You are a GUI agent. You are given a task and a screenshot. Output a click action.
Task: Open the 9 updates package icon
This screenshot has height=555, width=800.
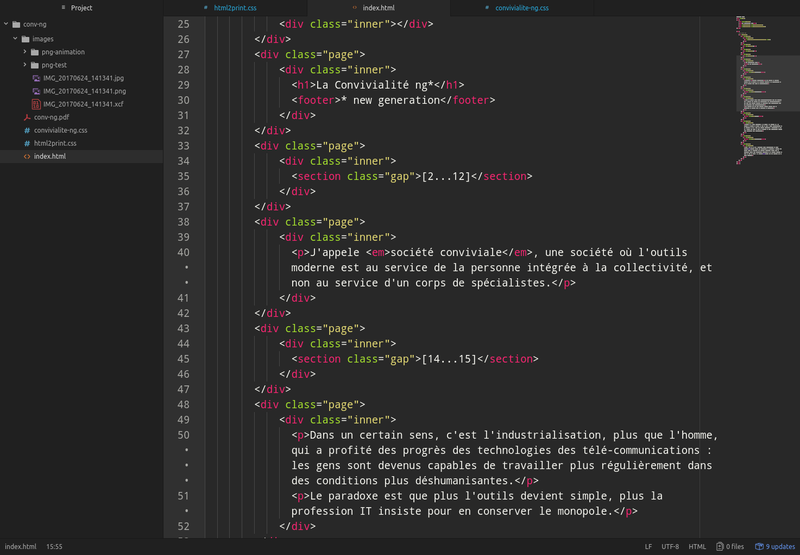[759, 546]
